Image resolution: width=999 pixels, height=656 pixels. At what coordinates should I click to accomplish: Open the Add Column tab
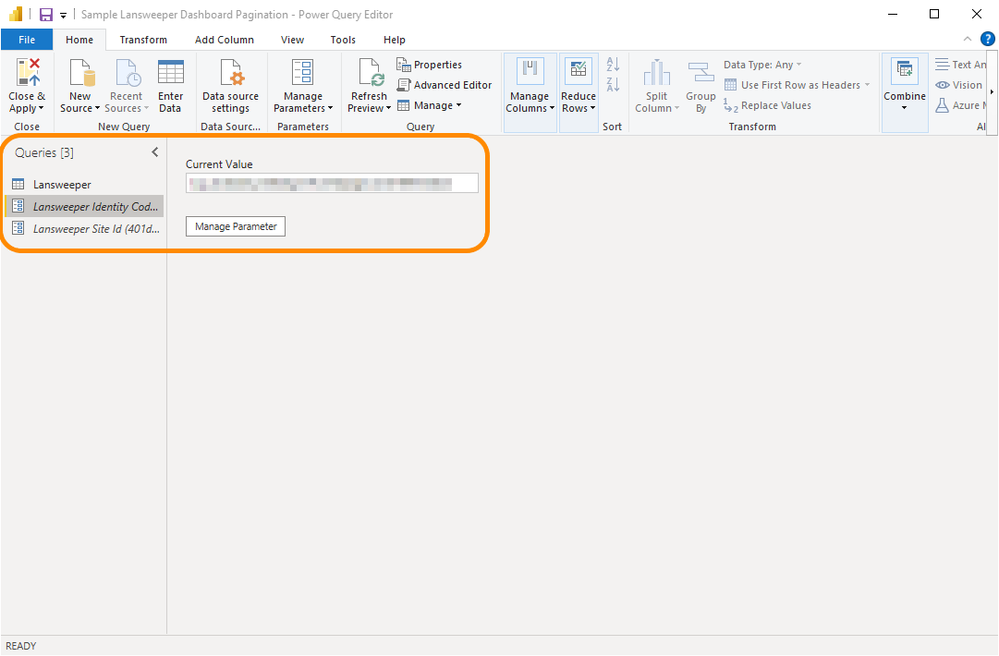(x=224, y=40)
